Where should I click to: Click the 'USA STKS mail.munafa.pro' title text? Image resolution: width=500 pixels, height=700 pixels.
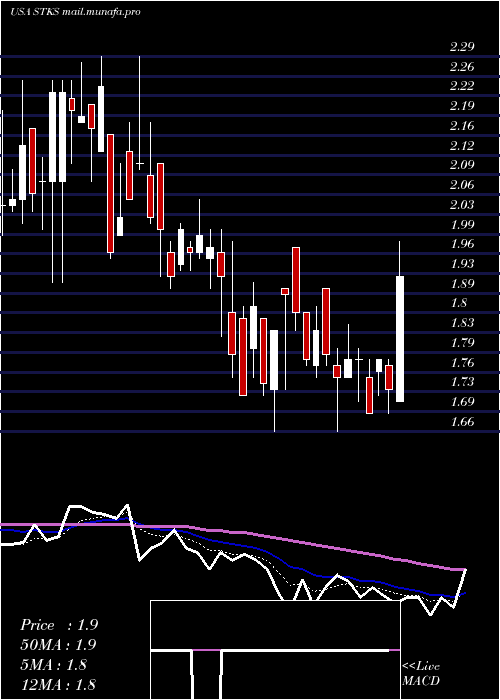(75, 12)
